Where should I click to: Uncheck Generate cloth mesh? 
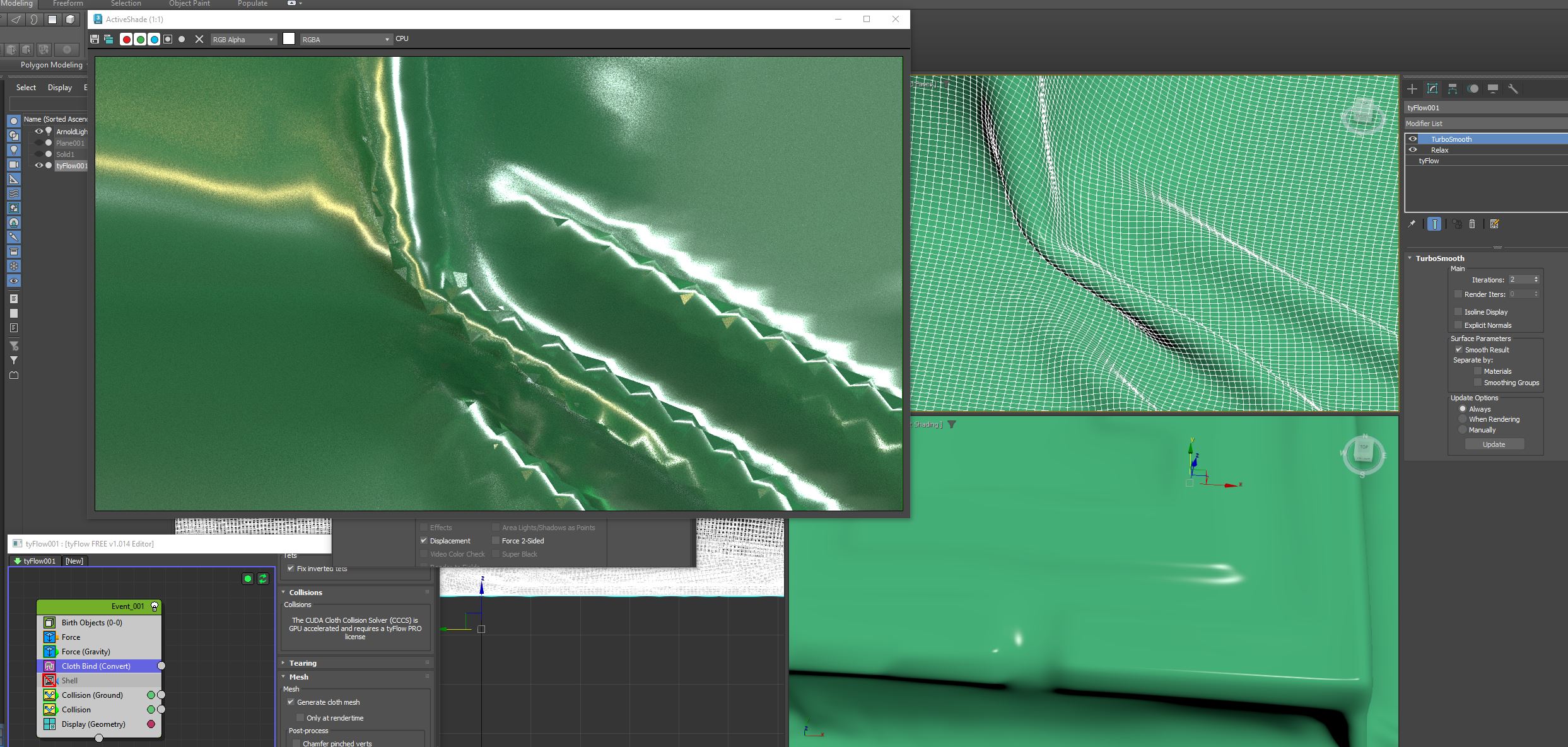click(291, 702)
